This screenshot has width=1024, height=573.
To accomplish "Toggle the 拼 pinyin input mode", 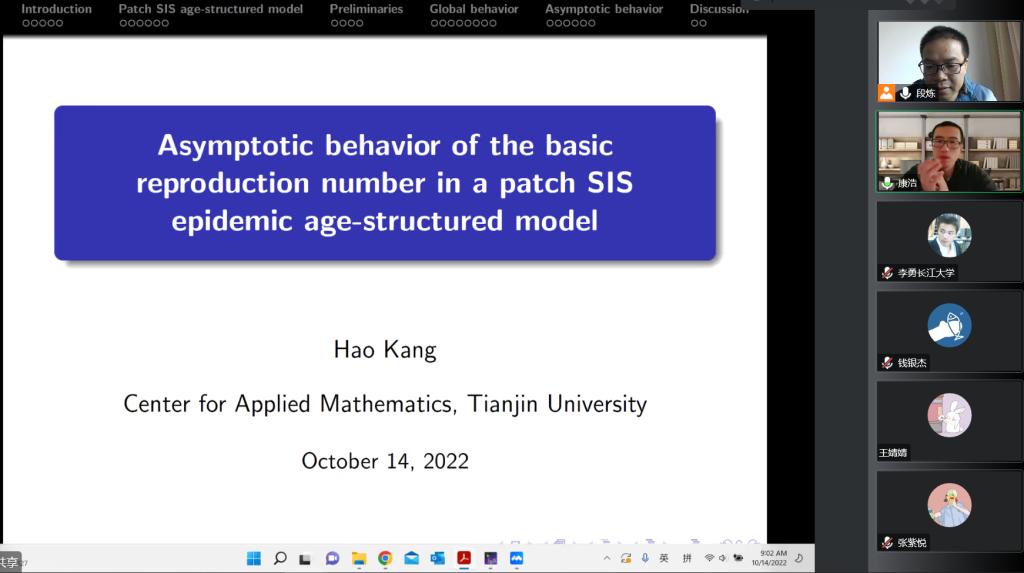I will click(x=687, y=558).
